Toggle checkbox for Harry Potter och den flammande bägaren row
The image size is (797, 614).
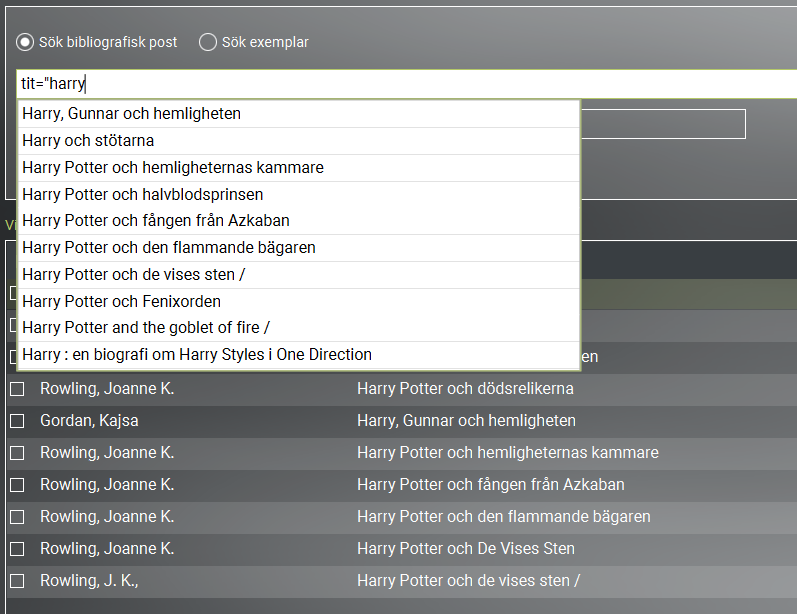click(17, 517)
